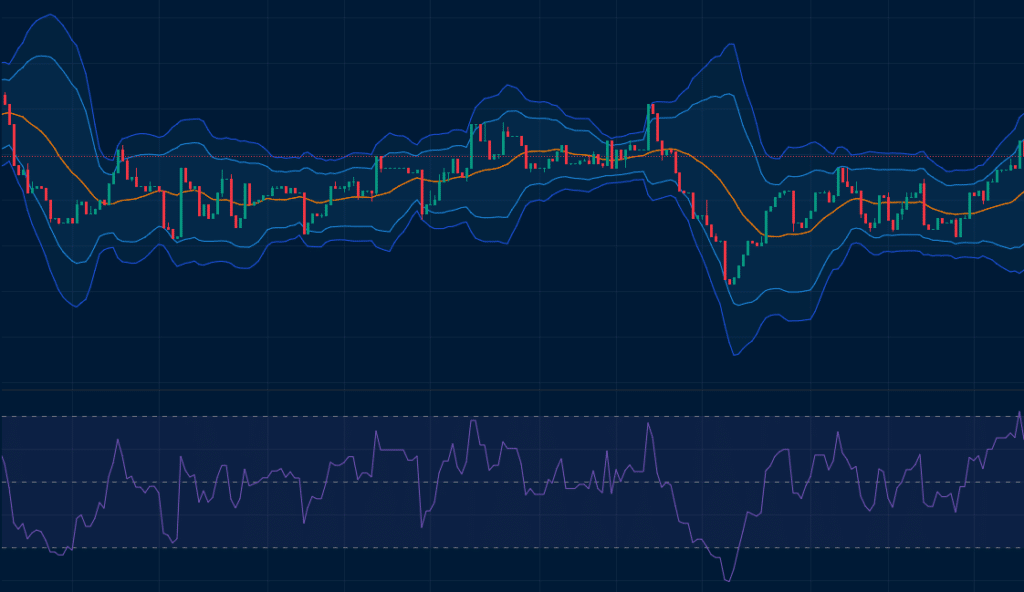Select the middle dashed line in oscillator panel
Viewport: 1024px width, 592px height.
300,482
